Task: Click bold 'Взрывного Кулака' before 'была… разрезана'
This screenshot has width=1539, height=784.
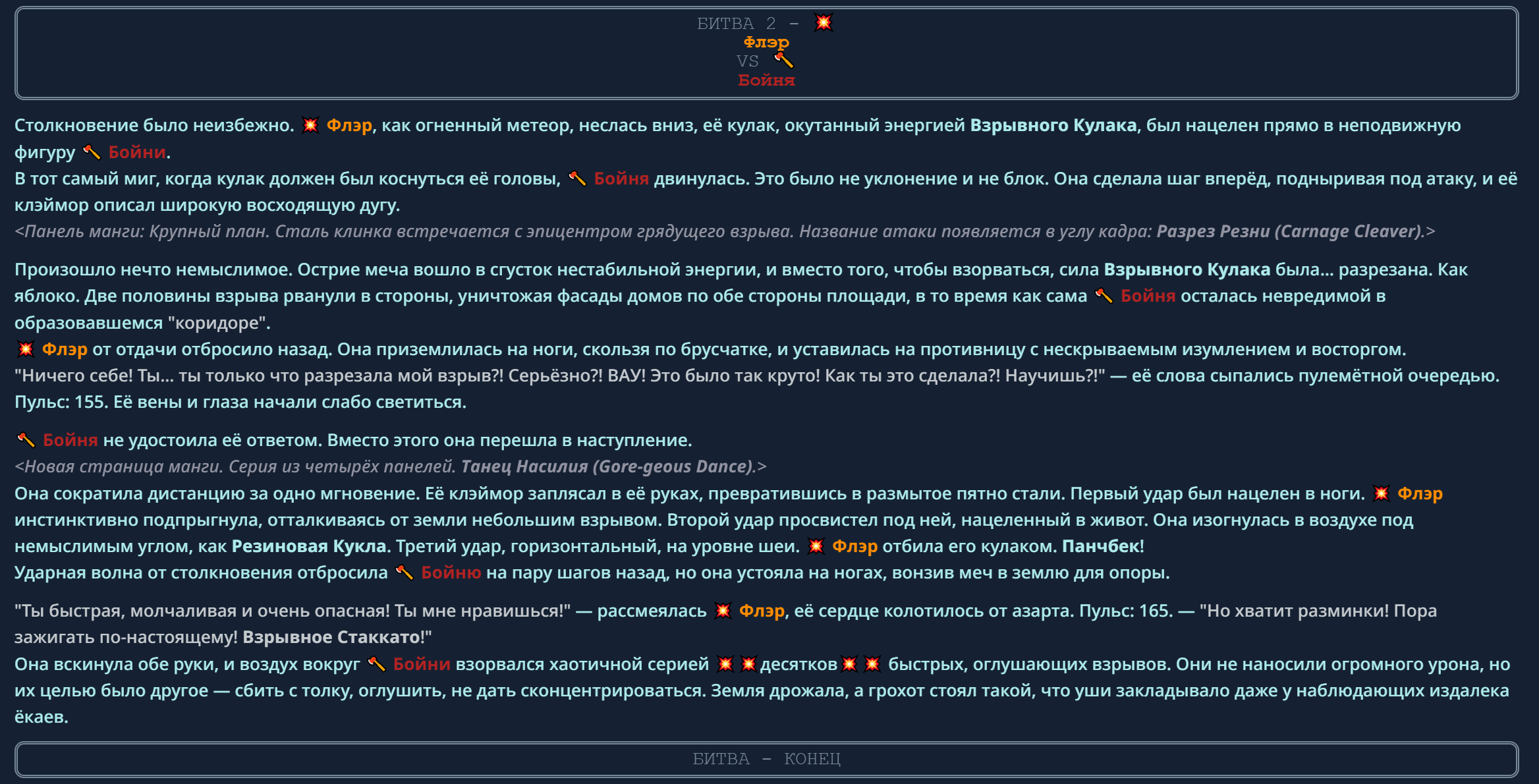Action: [x=1187, y=269]
